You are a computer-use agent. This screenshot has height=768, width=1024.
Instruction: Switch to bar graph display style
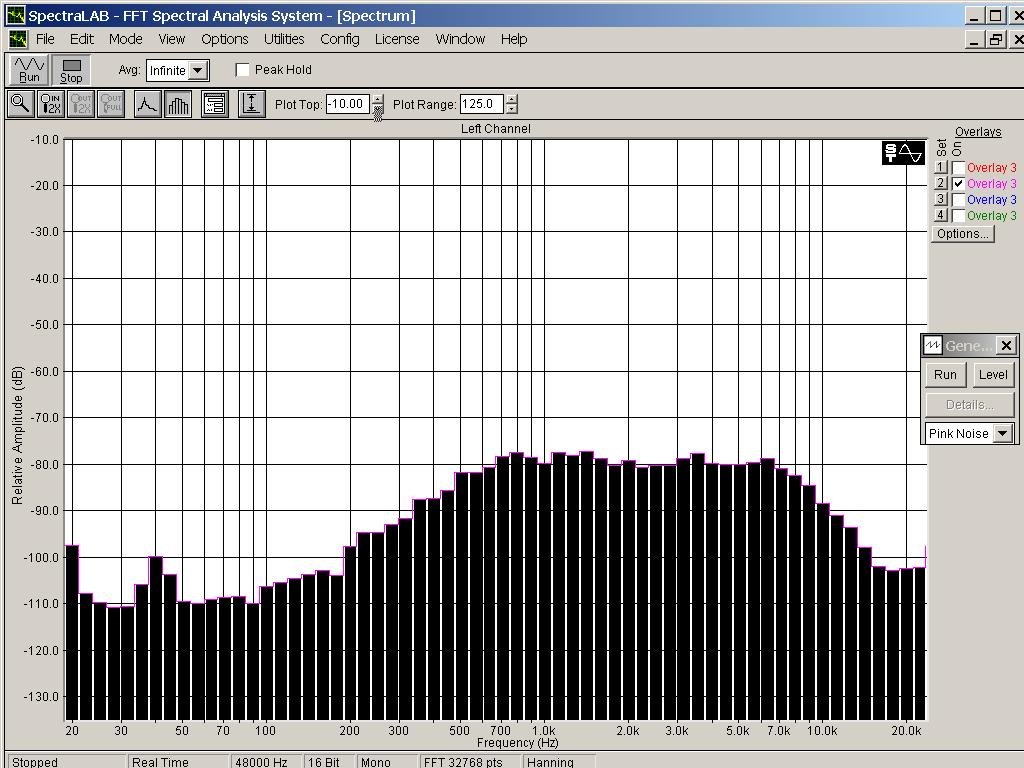pos(178,104)
